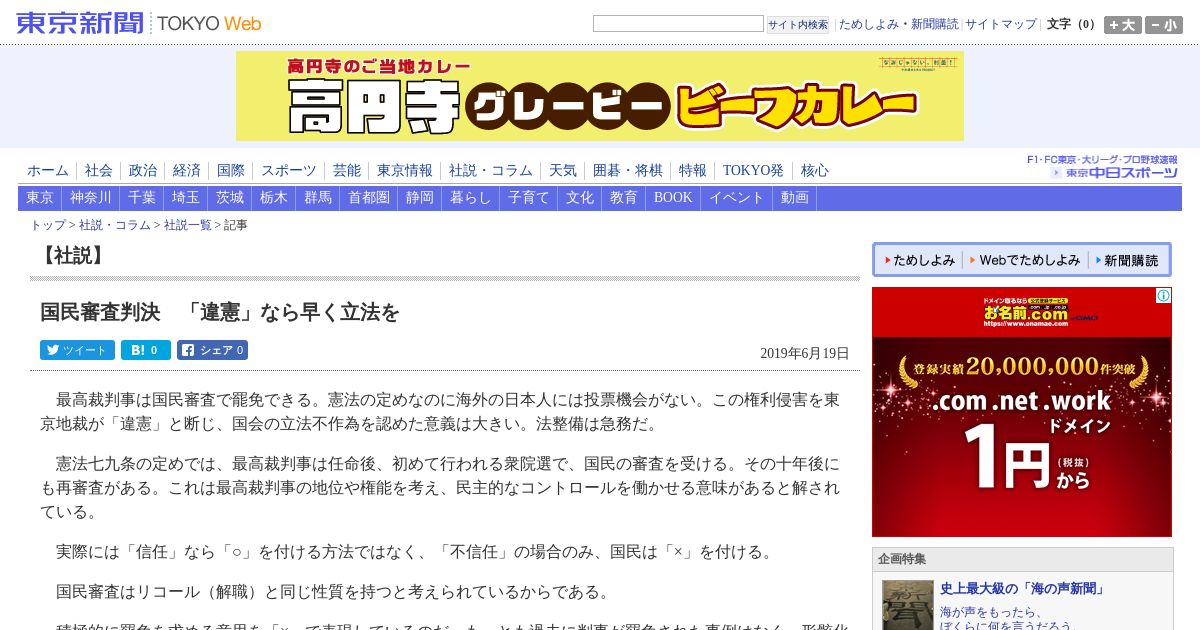Click the Webでためしよみ sidebar button
Viewport: 1200px width, 630px height.
coord(1024,260)
